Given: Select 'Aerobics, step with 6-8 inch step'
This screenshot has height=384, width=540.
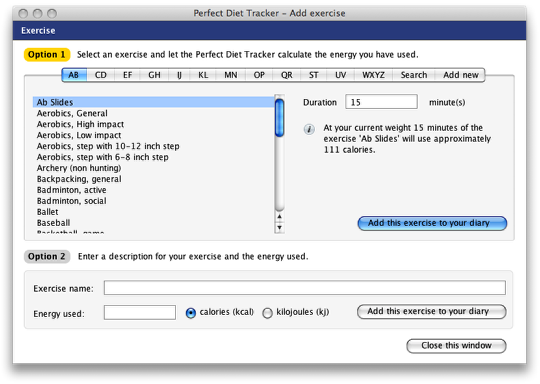Looking at the screenshot, I should point(154,157).
